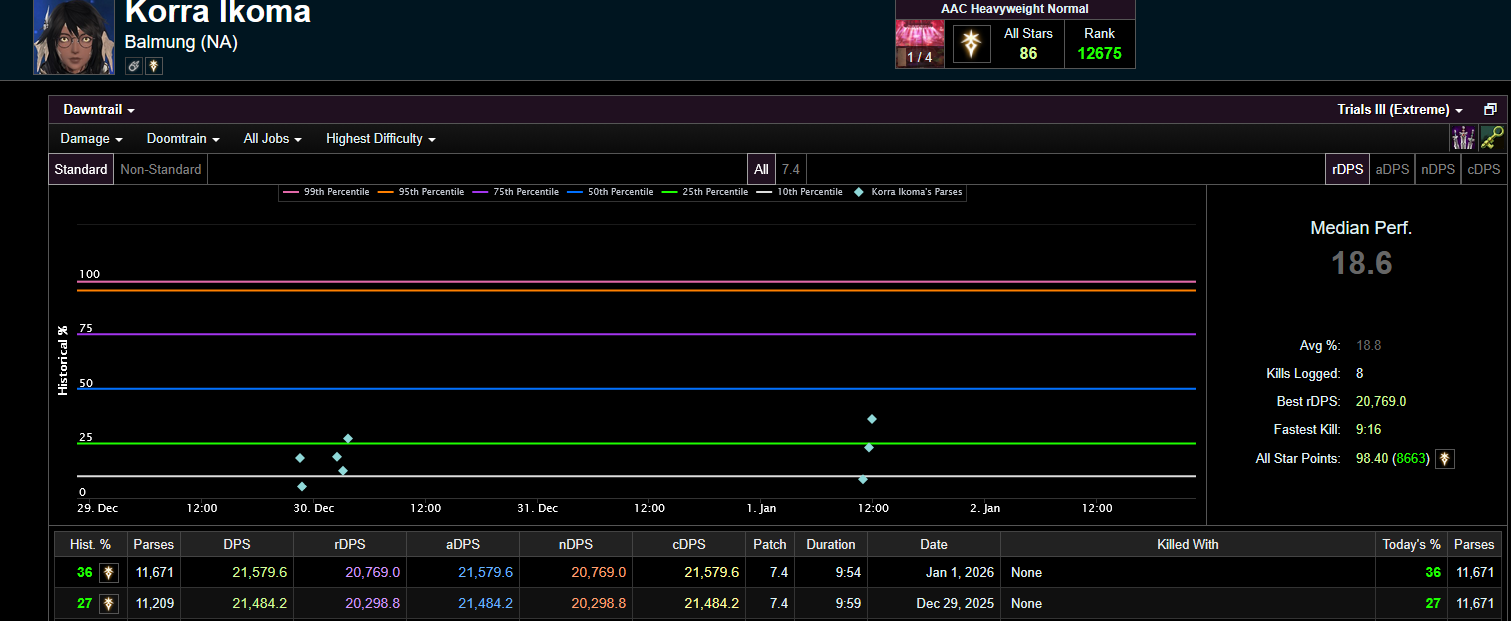Switch to the Non-Standard tab
Screen dimensions: 1511x621
point(161,169)
